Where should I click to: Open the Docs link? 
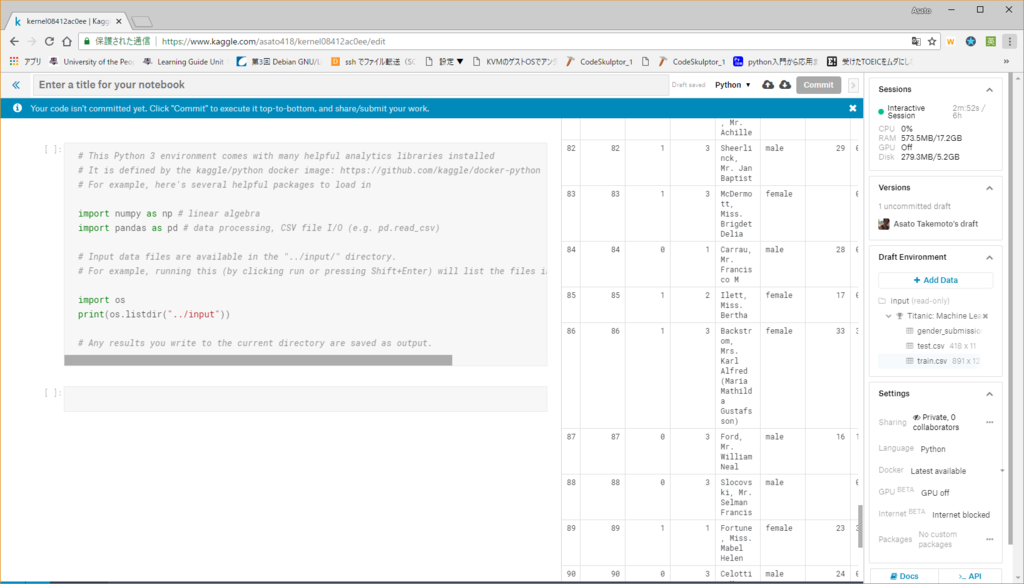[x=904, y=576]
